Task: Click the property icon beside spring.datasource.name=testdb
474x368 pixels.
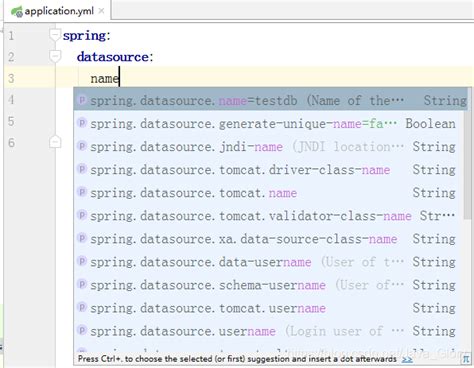Action: [x=82, y=100]
